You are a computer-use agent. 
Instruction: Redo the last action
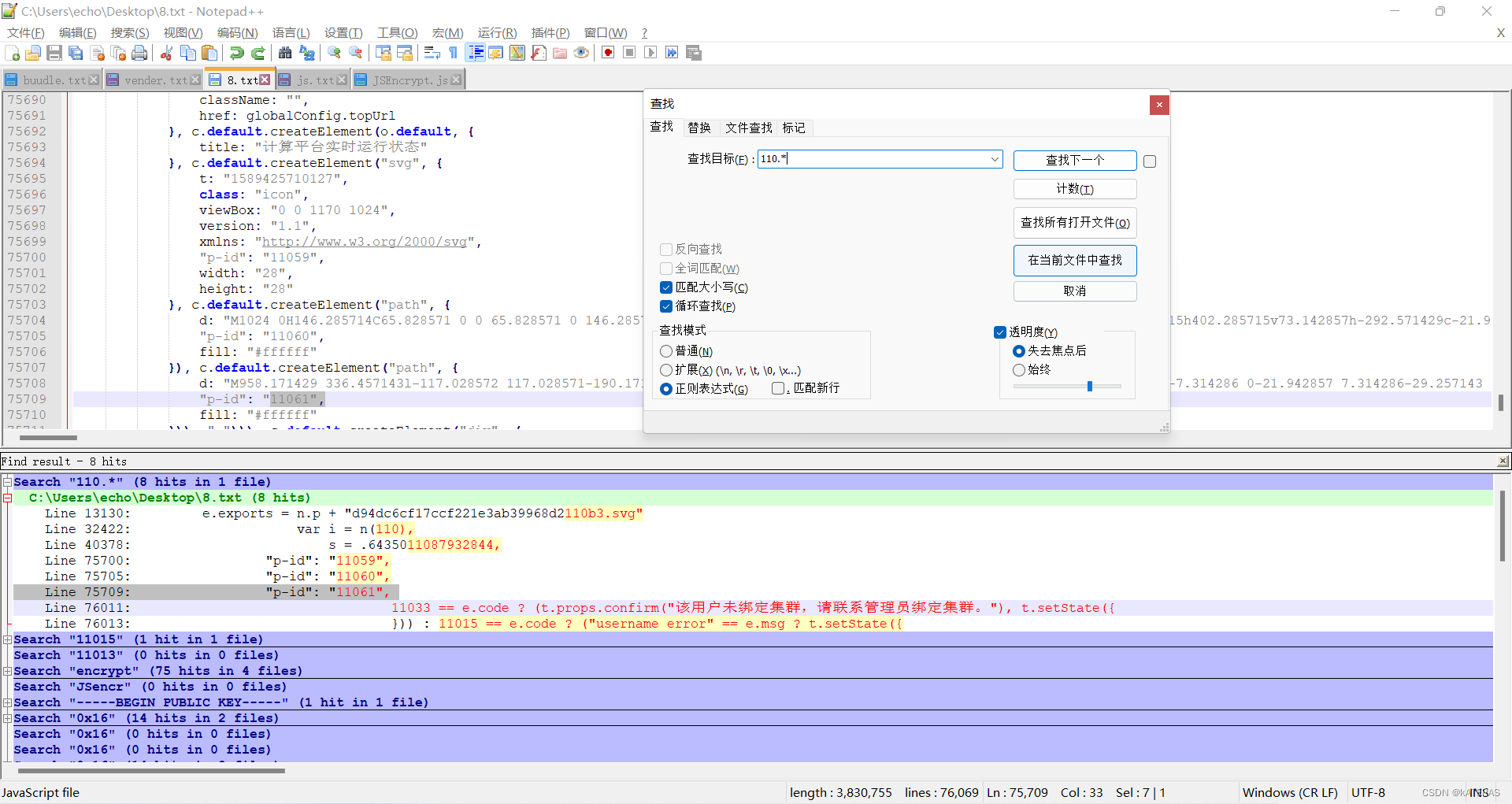(258, 53)
